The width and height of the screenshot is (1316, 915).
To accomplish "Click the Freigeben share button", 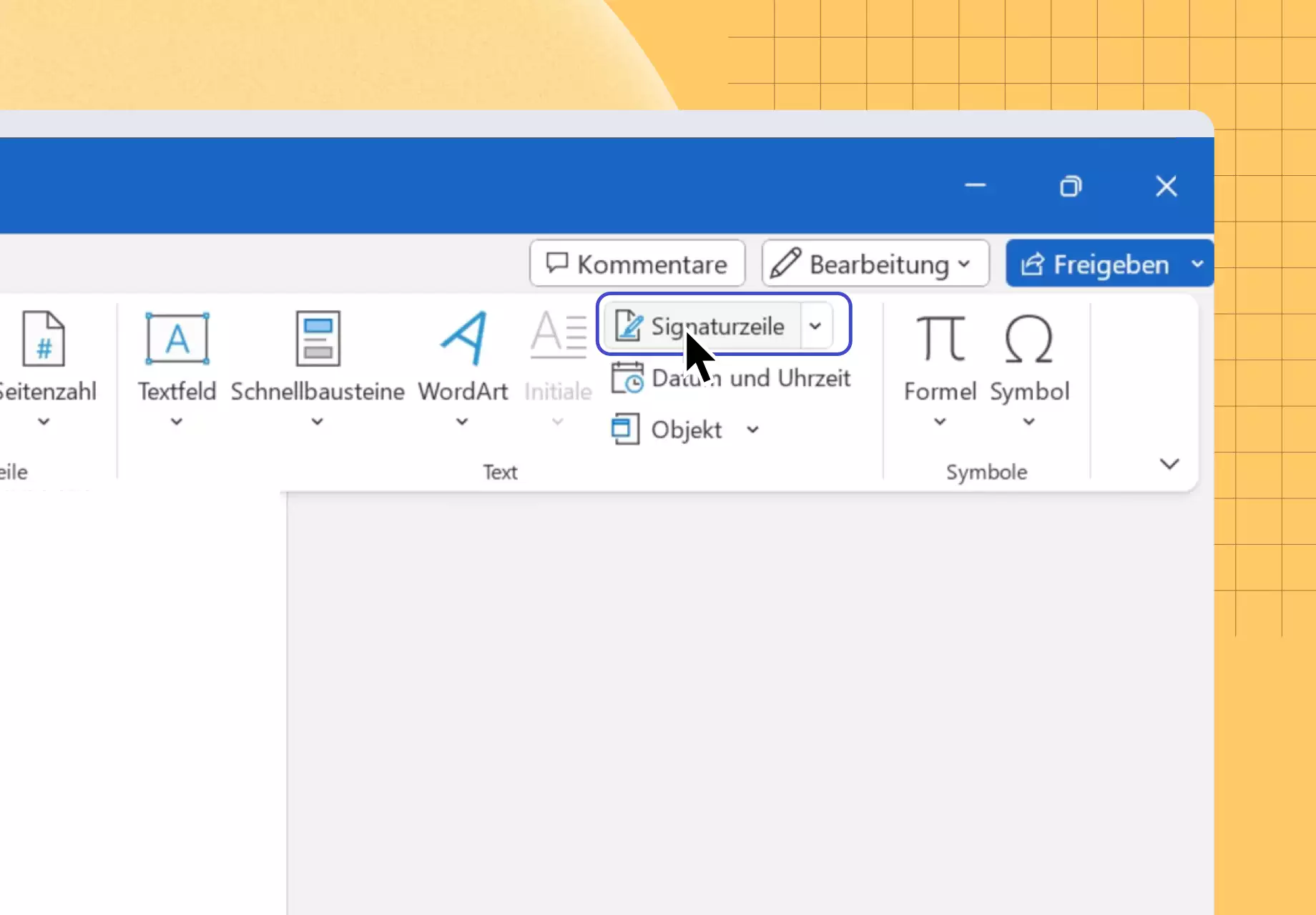I will tap(1095, 264).
